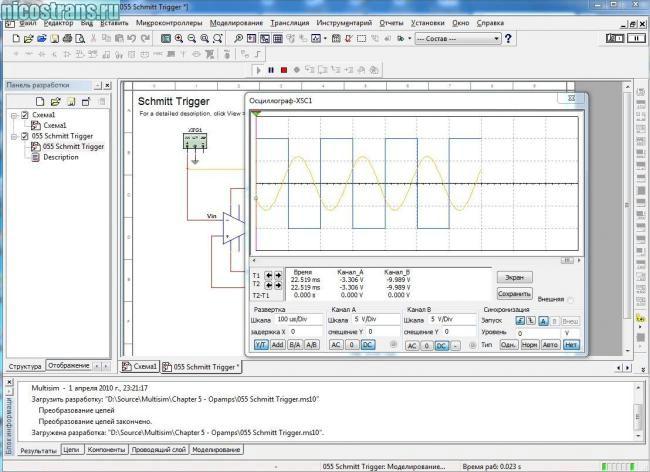Open the Структура tab in design panel
The width and height of the screenshot is (650, 472).
click(25, 366)
